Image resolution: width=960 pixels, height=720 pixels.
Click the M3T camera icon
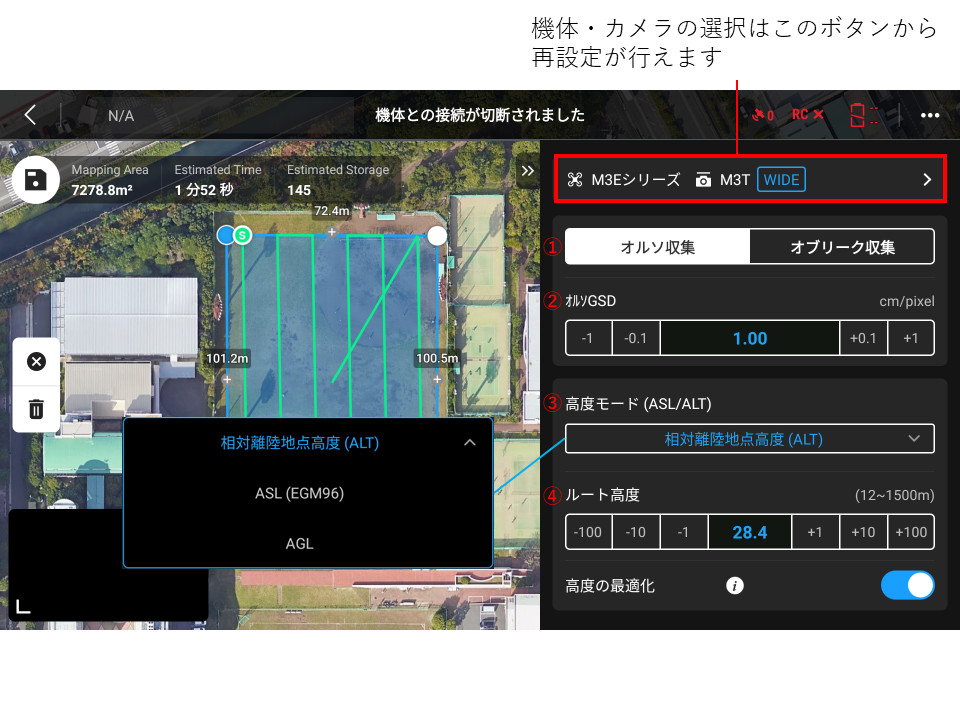coord(704,179)
